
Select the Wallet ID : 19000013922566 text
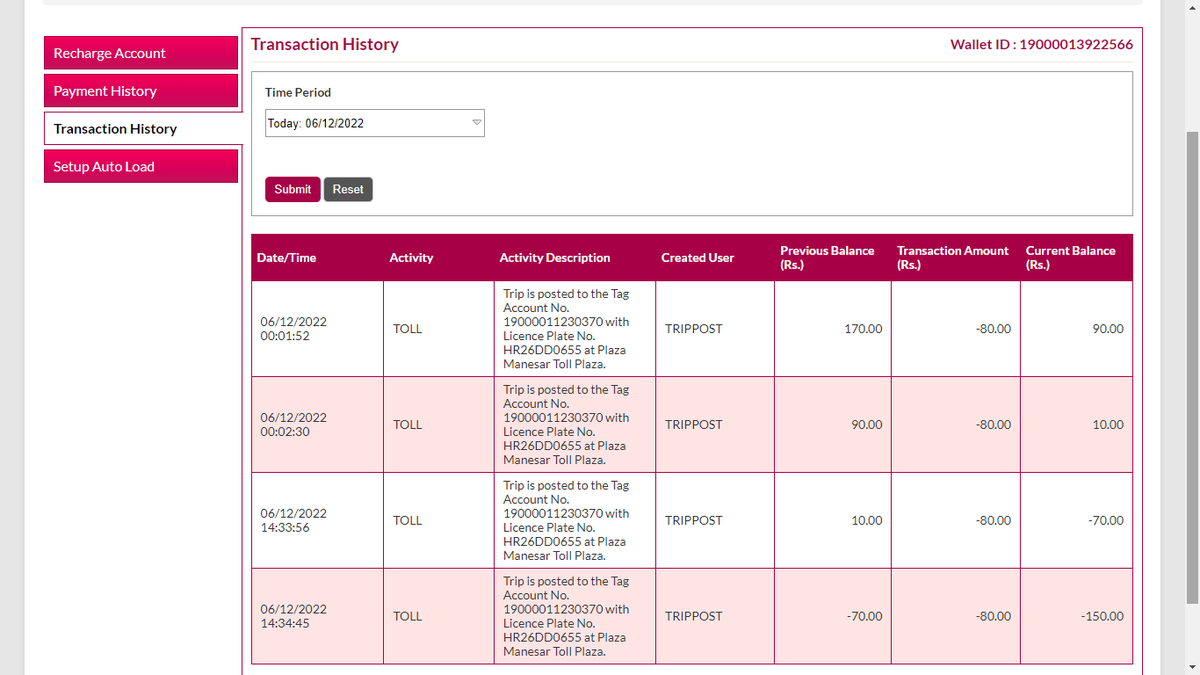(x=1041, y=45)
